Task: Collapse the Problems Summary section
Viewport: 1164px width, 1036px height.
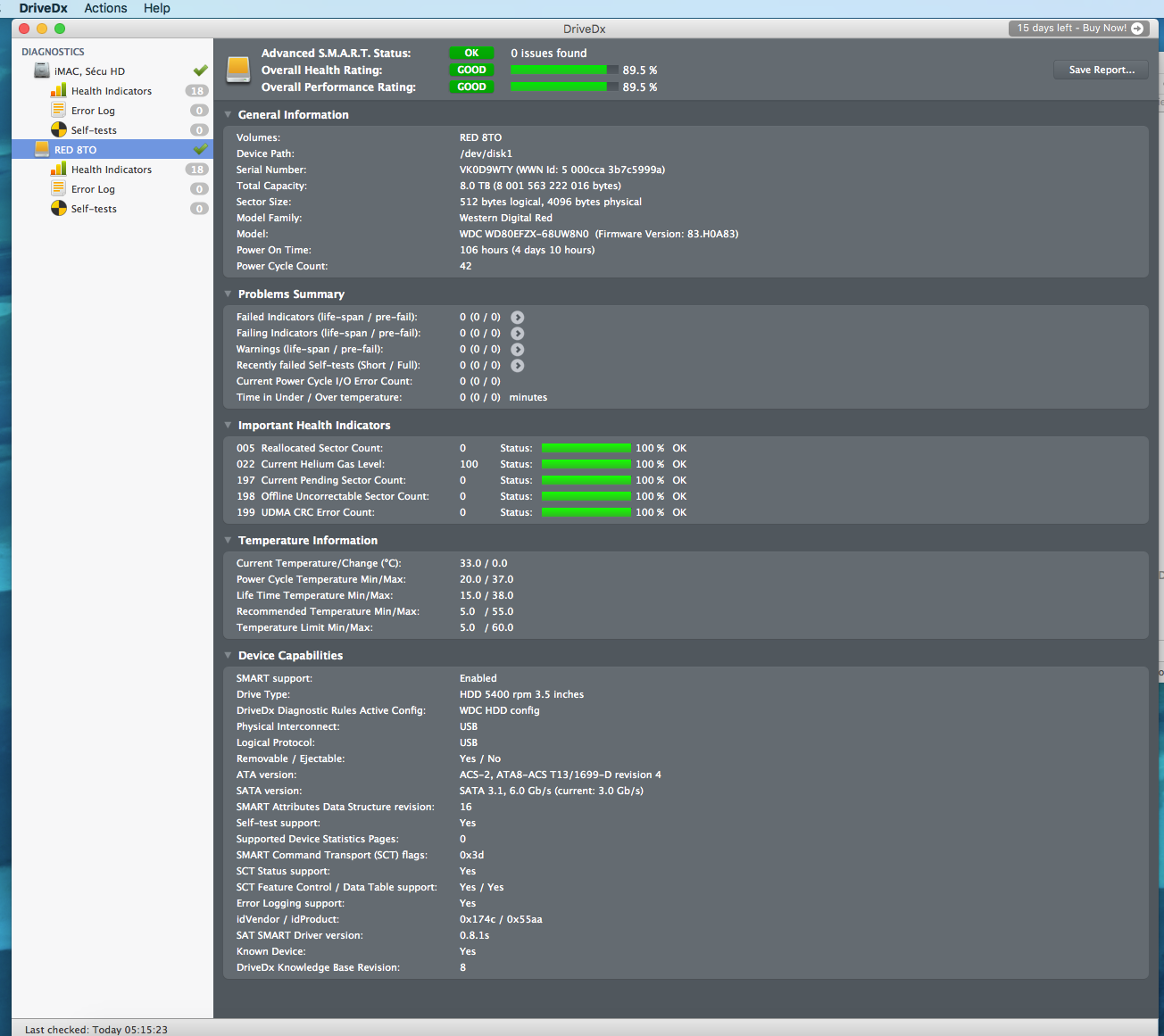Action: 229,294
